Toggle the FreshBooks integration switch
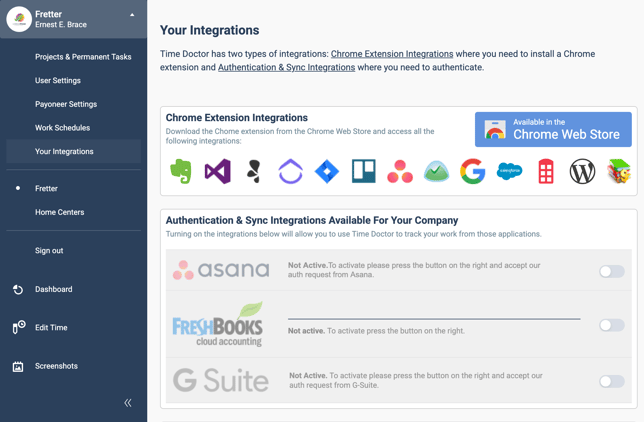 tap(612, 325)
